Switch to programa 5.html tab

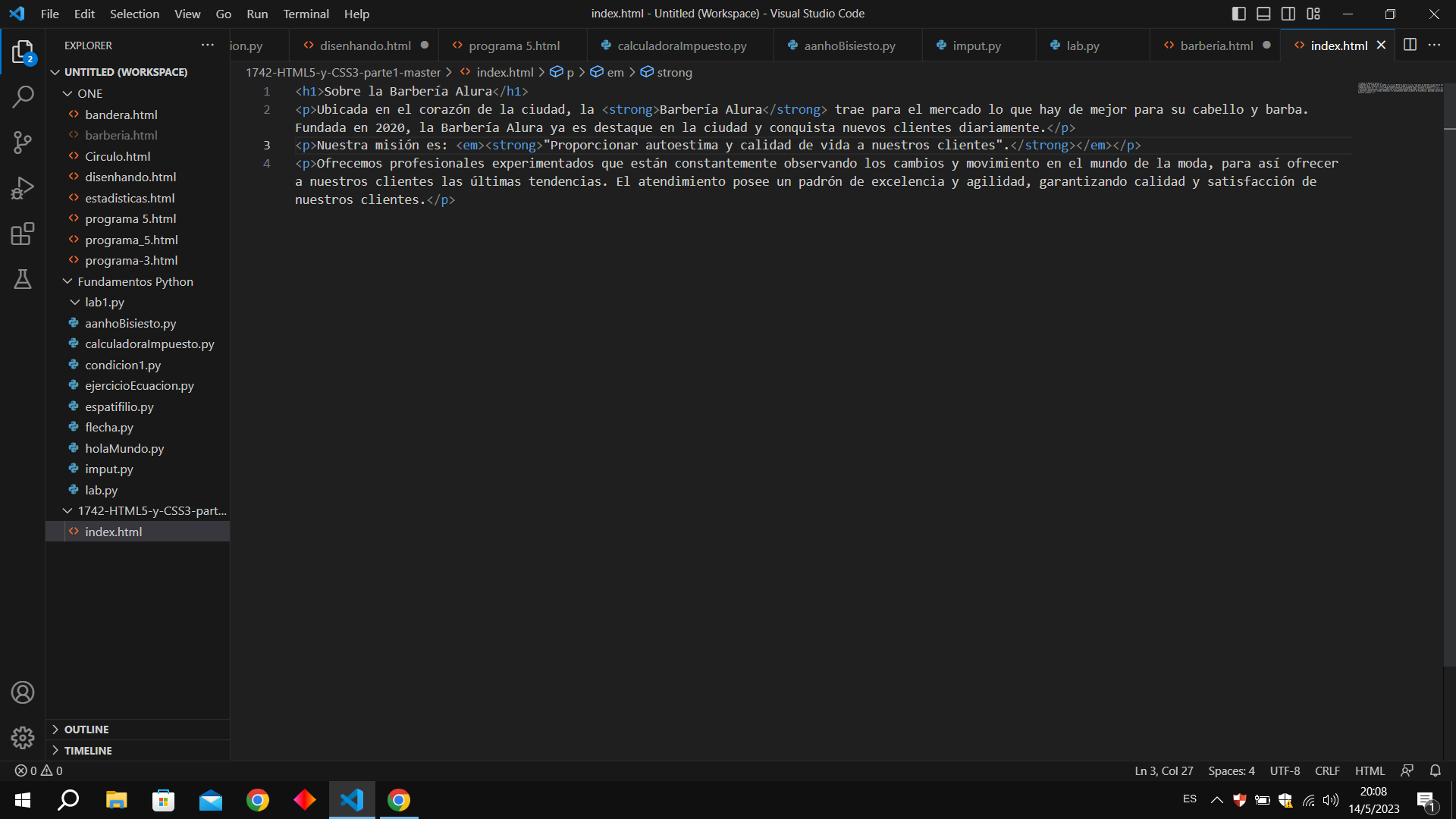pos(513,45)
